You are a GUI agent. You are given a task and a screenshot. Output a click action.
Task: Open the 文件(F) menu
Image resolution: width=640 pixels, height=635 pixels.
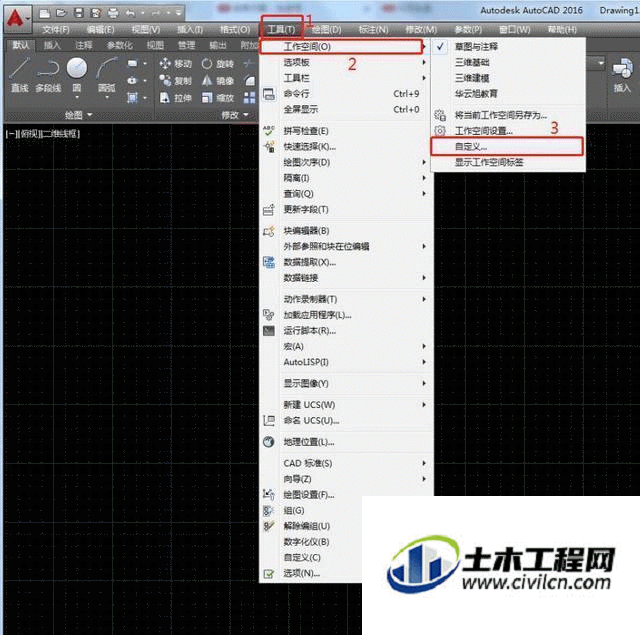(56, 29)
